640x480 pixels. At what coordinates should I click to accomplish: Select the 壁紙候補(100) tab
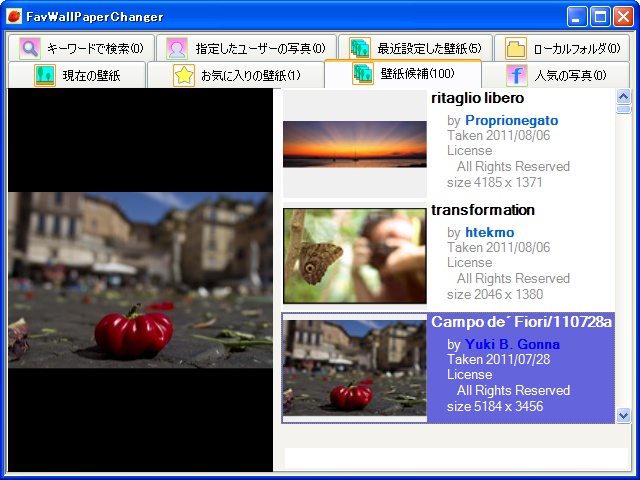coord(403,73)
